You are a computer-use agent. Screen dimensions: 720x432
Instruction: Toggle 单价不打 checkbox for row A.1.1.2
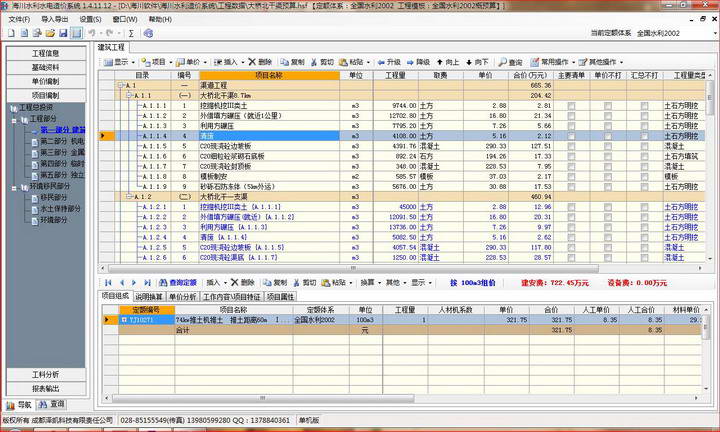[x=608, y=116]
